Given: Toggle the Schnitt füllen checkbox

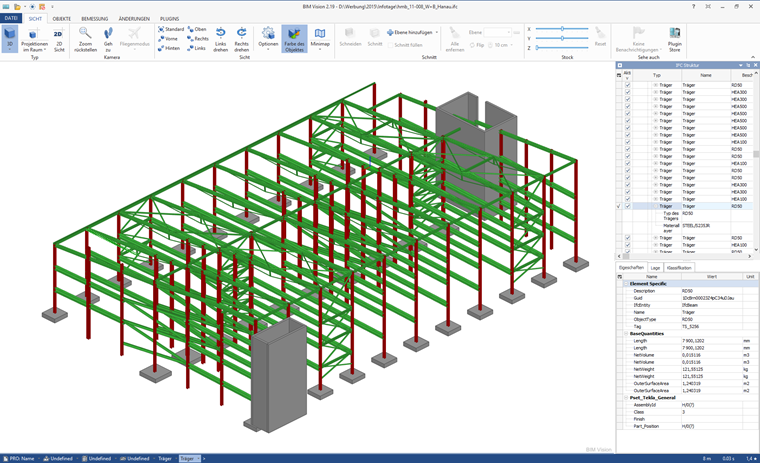Looking at the screenshot, I should pos(391,45).
